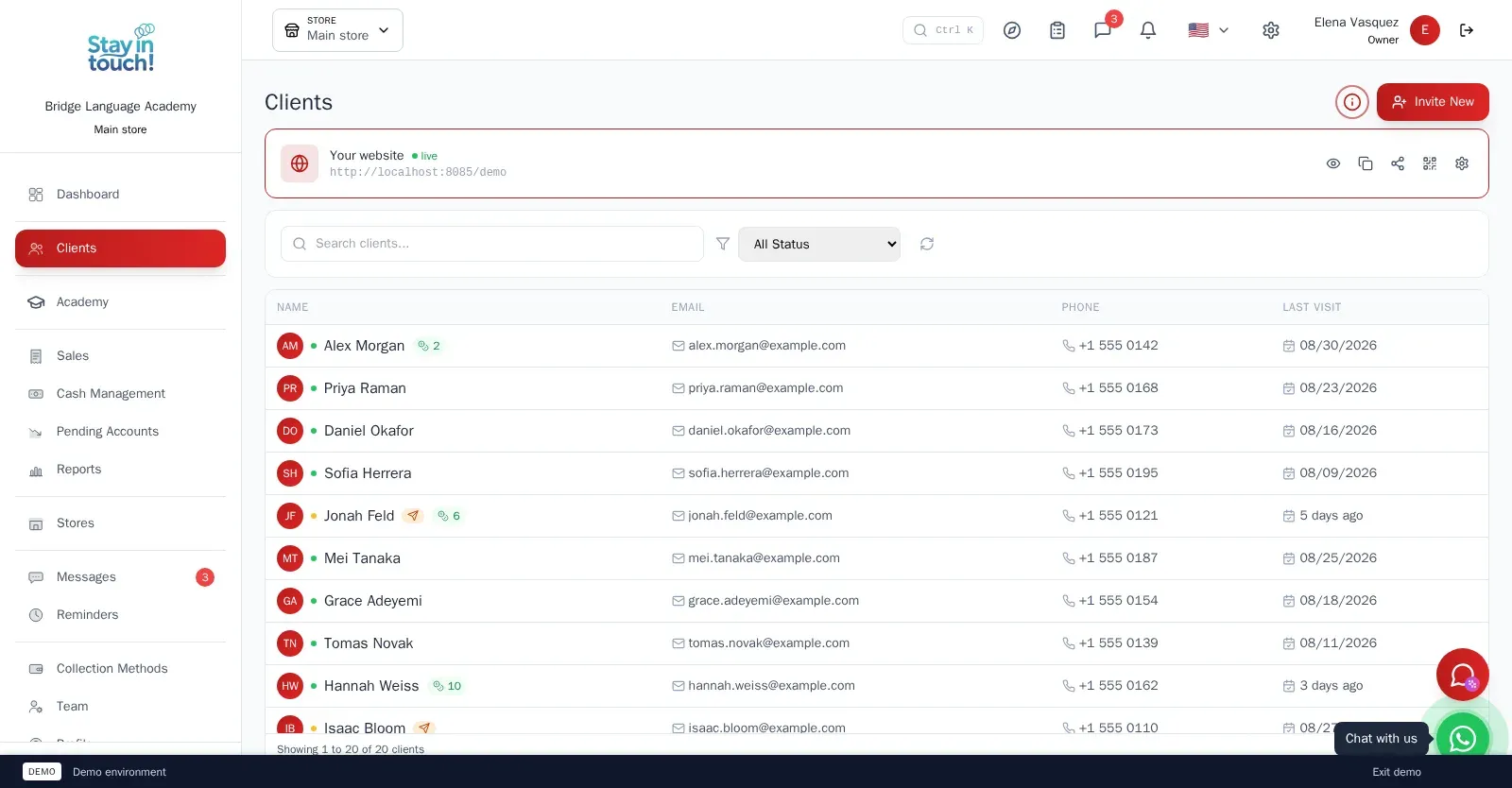Click the Search clients field

[492, 244]
